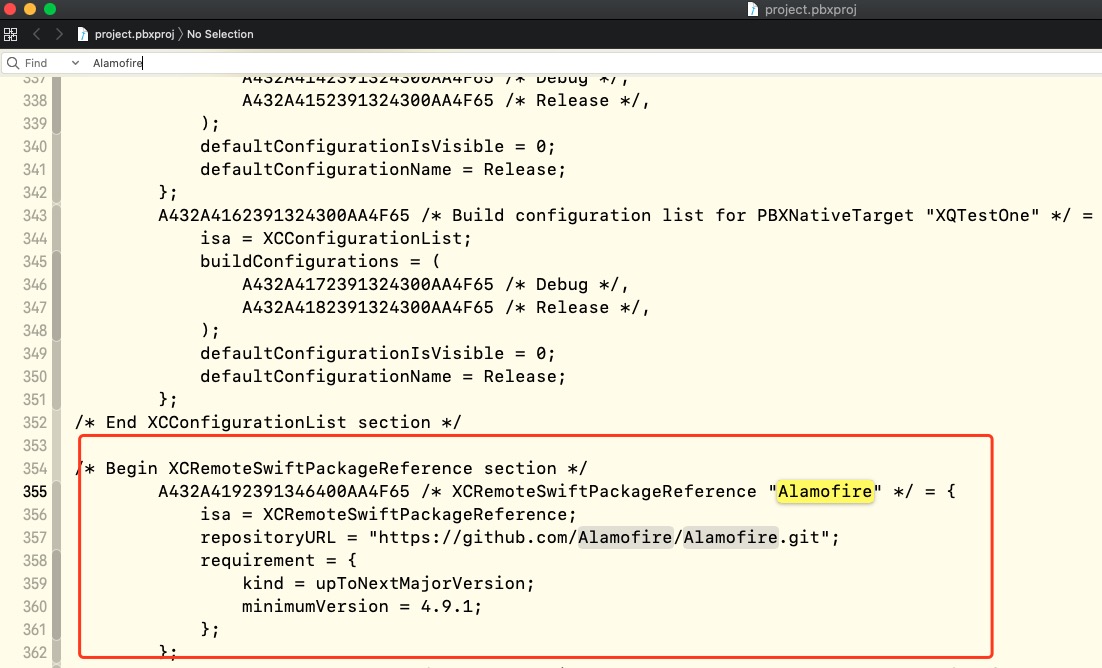Select No Selection in the jump bar

(x=220, y=34)
